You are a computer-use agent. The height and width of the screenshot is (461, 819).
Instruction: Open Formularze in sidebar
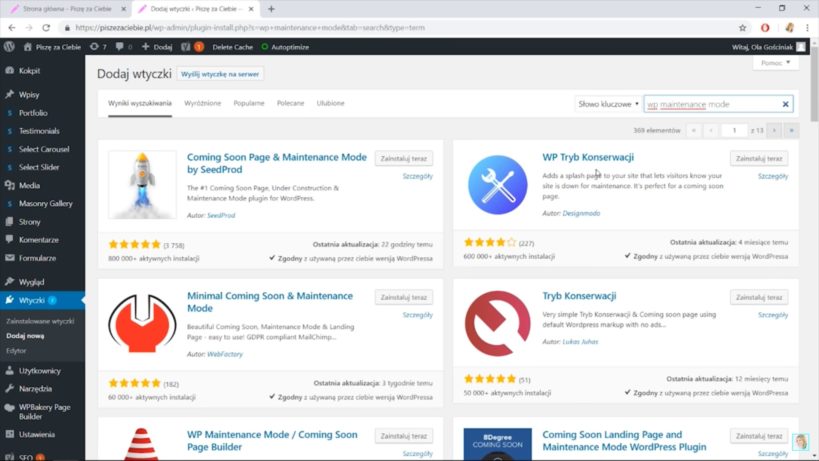37,258
